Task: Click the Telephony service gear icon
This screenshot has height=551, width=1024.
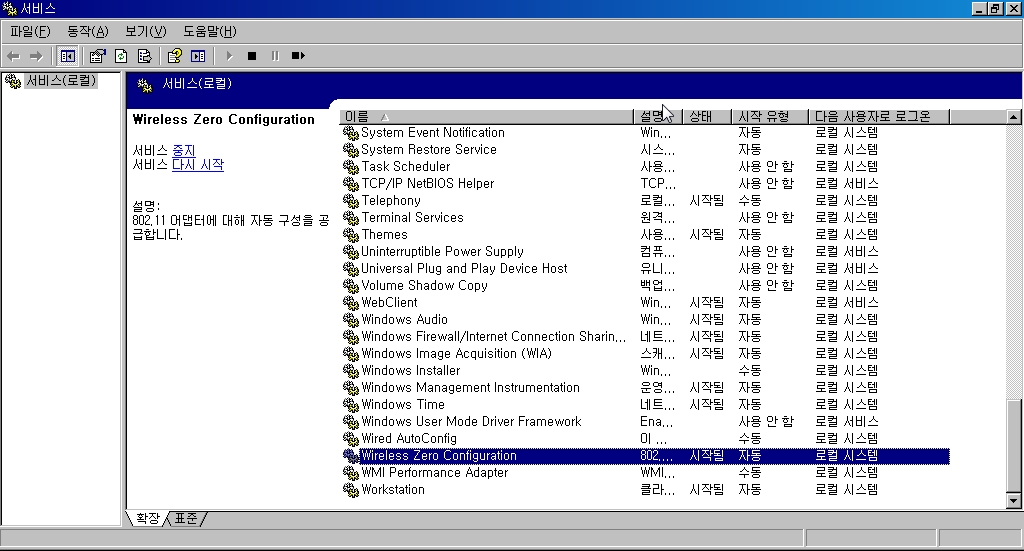Action: point(351,200)
